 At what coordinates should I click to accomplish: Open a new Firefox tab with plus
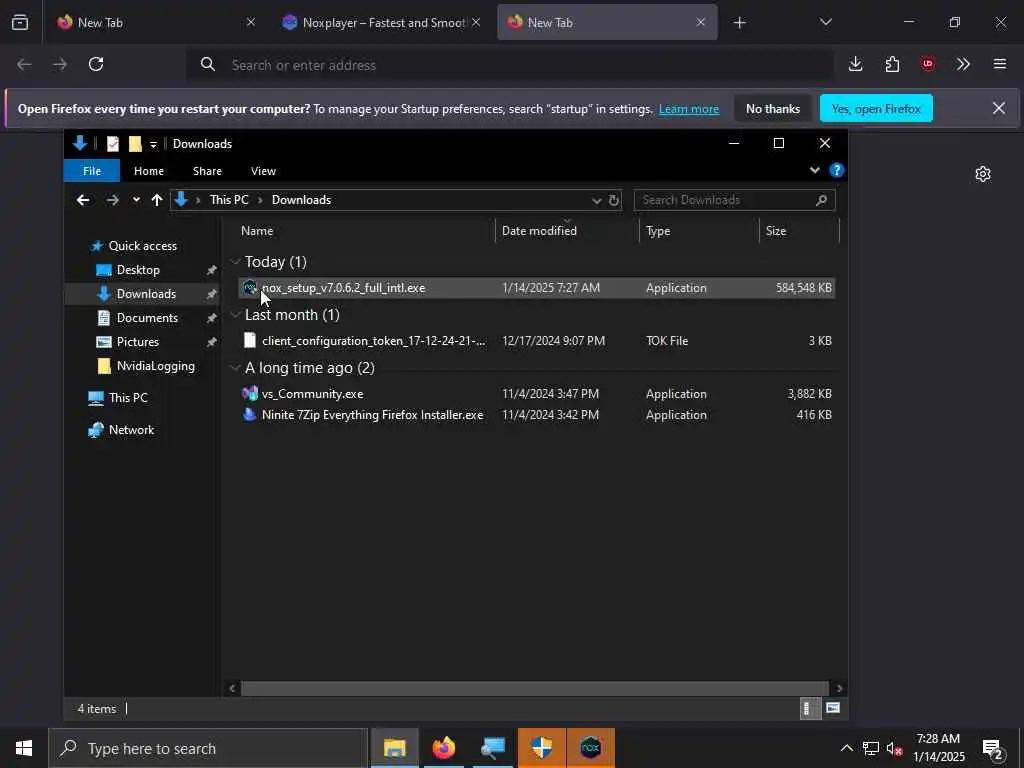739,23
